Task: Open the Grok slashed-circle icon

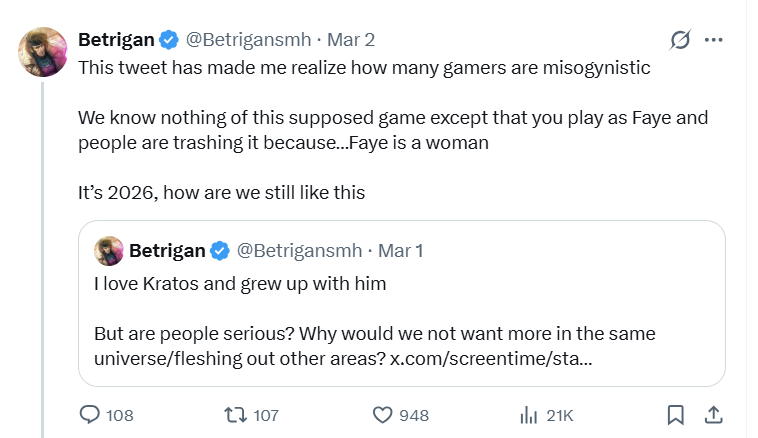Action: 680,40
